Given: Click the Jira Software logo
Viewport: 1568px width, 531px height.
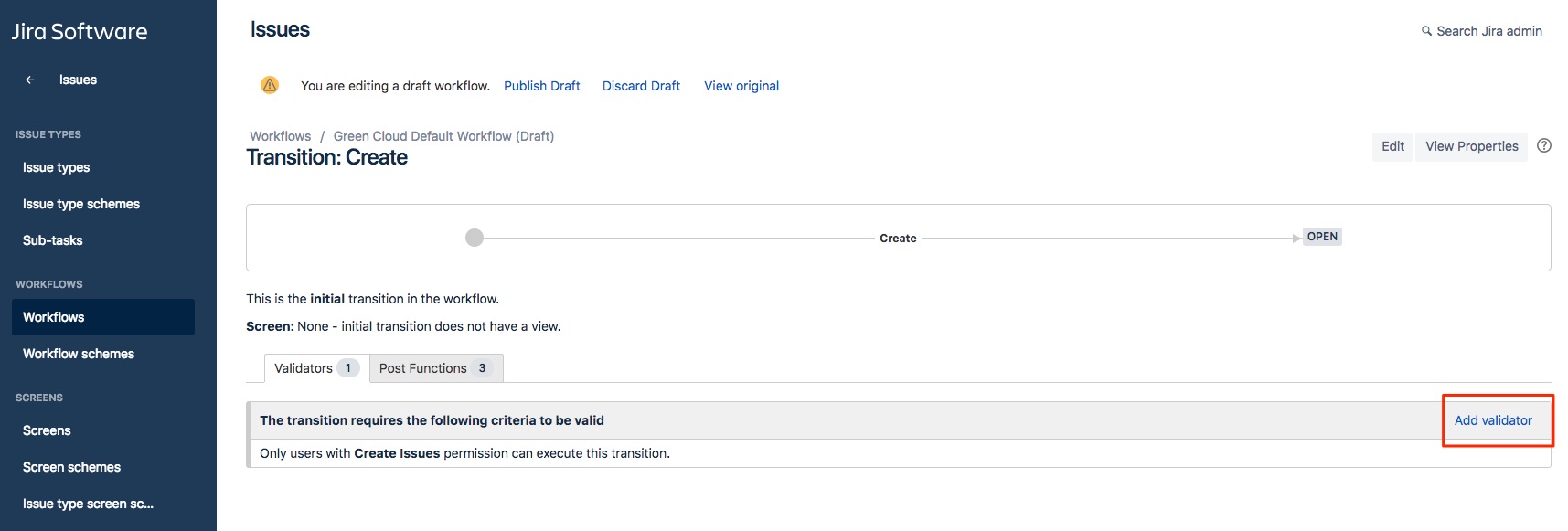Looking at the screenshot, I should [80, 31].
